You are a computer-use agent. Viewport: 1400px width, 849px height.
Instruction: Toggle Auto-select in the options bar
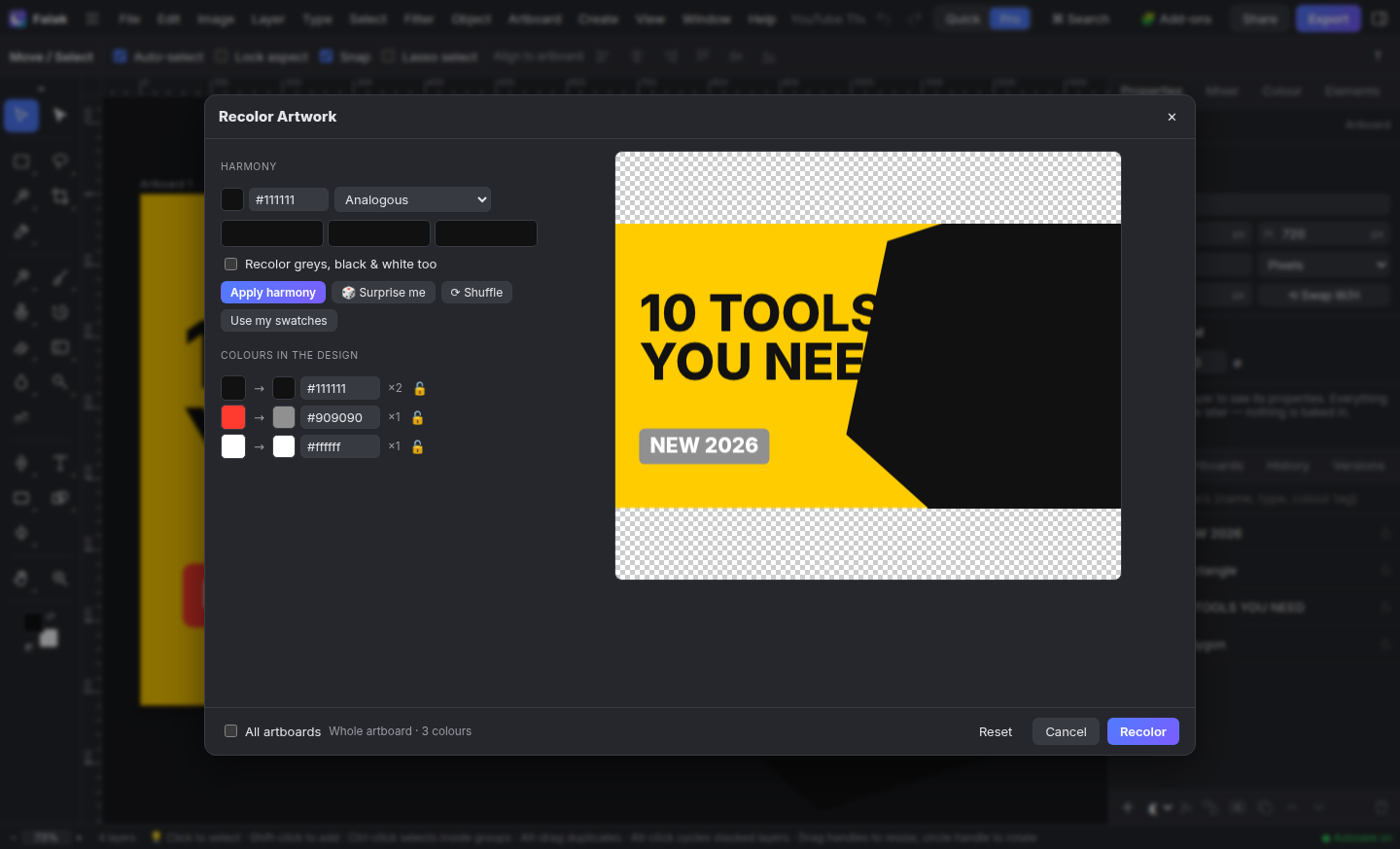(121, 56)
